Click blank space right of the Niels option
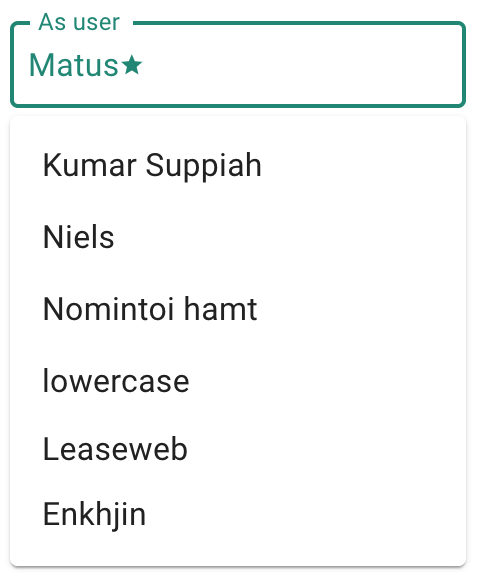 (289, 237)
